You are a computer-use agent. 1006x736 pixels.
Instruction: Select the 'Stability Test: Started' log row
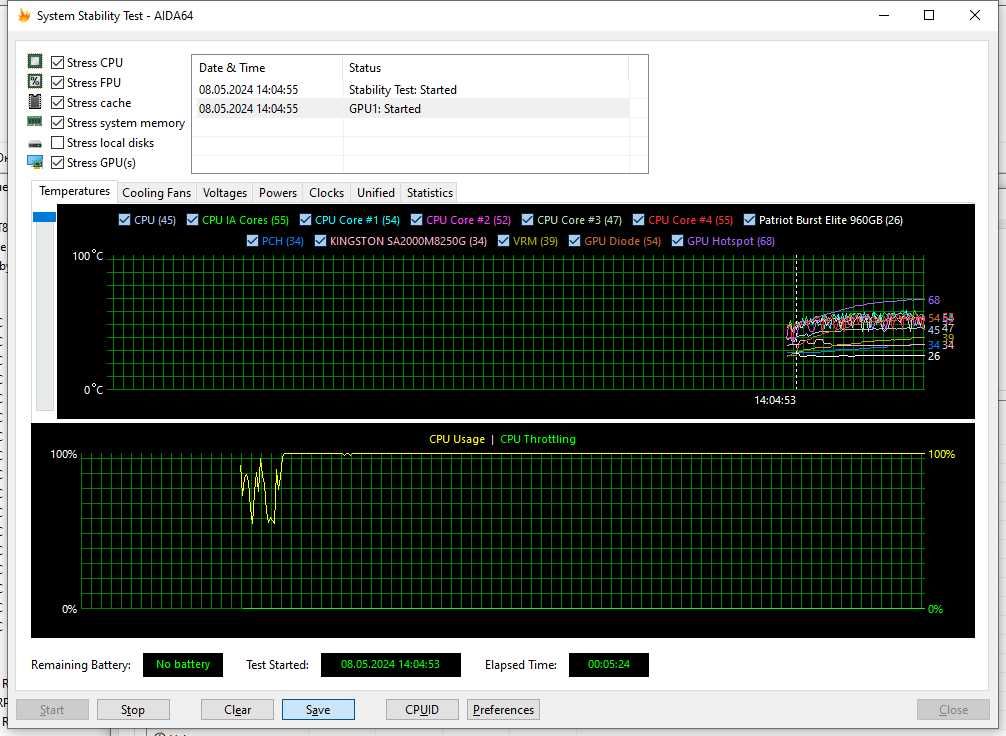pyautogui.click(x=411, y=90)
